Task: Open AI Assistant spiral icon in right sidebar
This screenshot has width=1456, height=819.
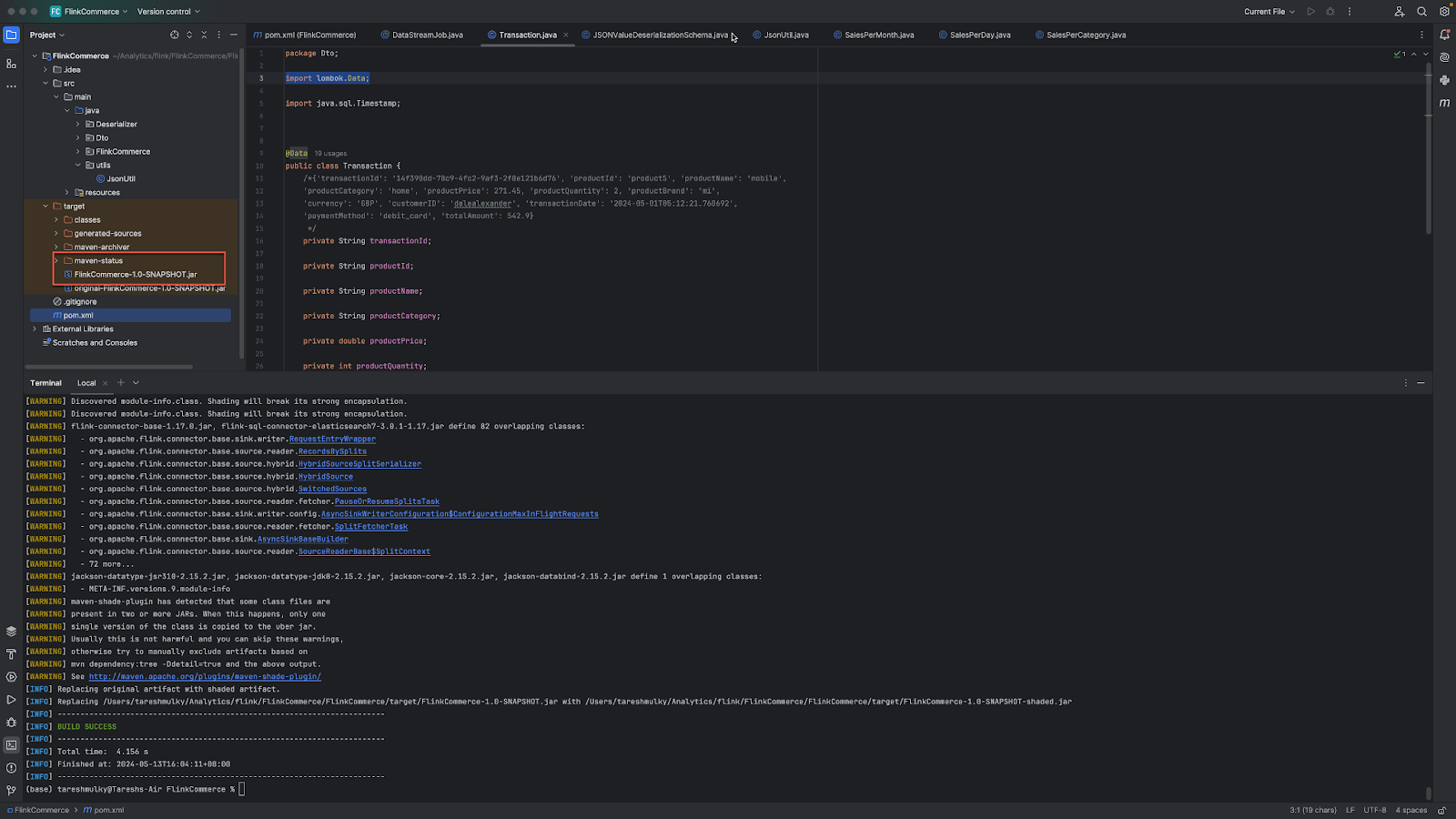Action: point(1444,57)
